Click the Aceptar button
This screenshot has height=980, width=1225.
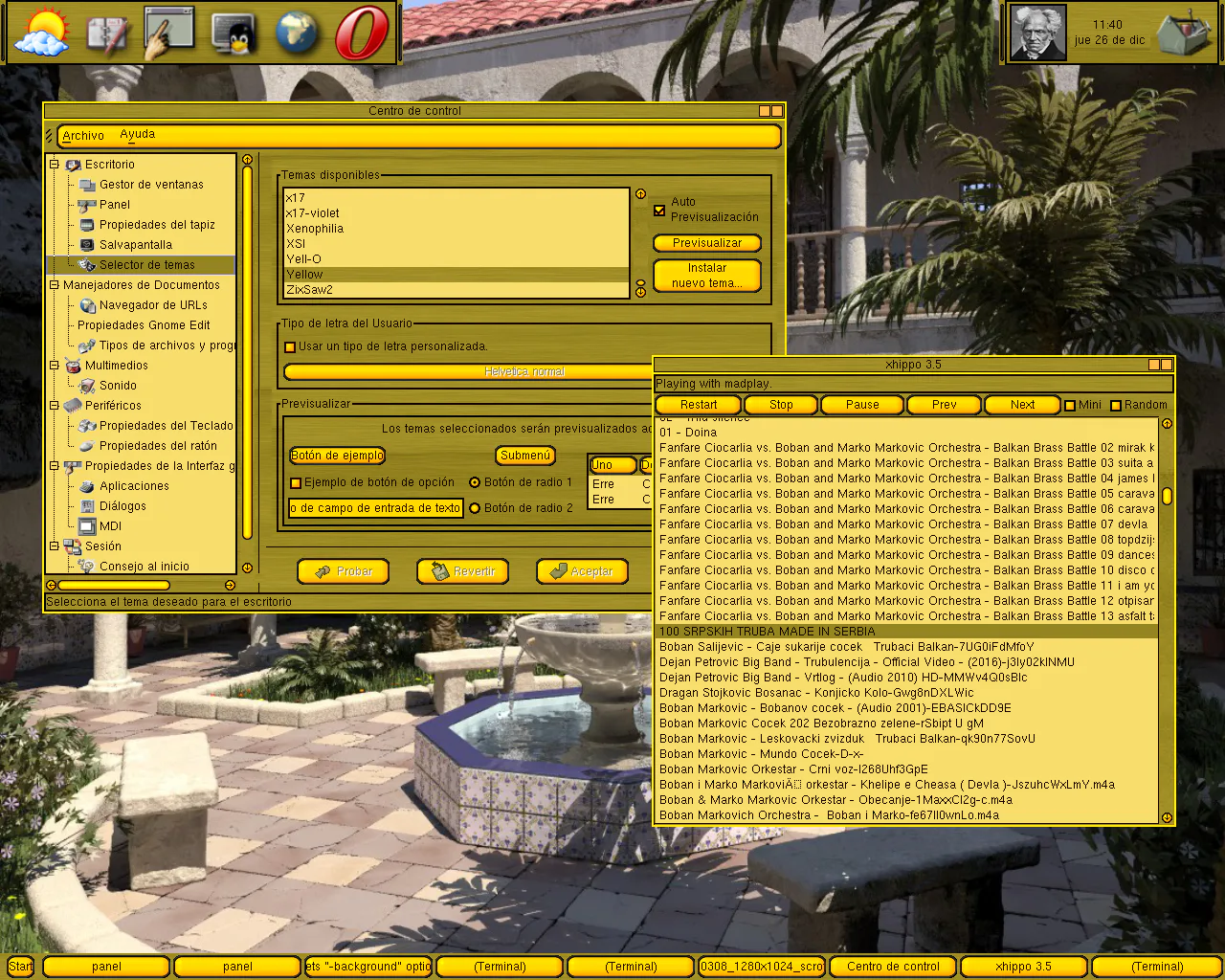pyautogui.click(x=582, y=571)
